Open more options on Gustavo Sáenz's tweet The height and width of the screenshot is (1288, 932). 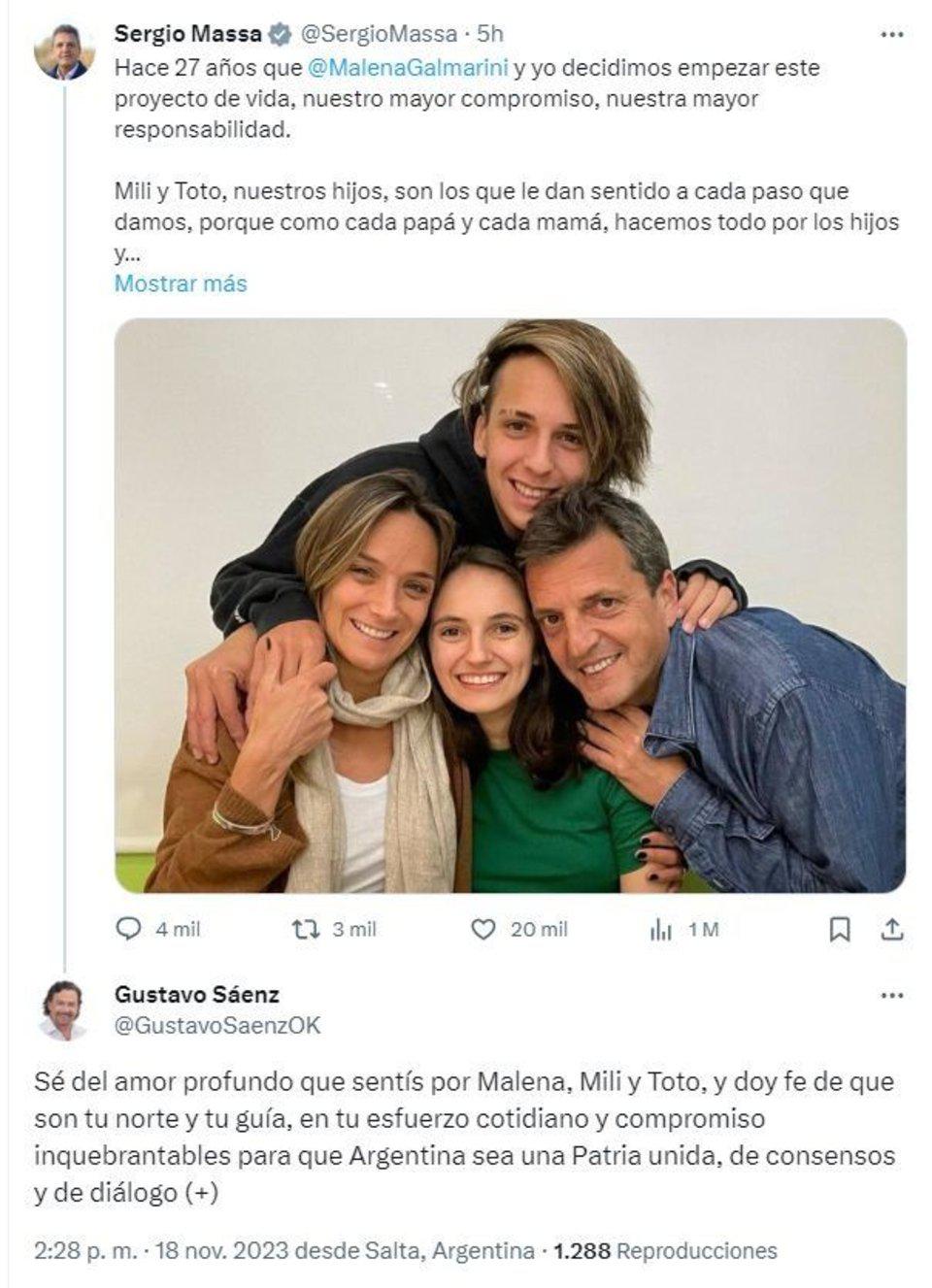pyautogui.click(x=891, y=995)
